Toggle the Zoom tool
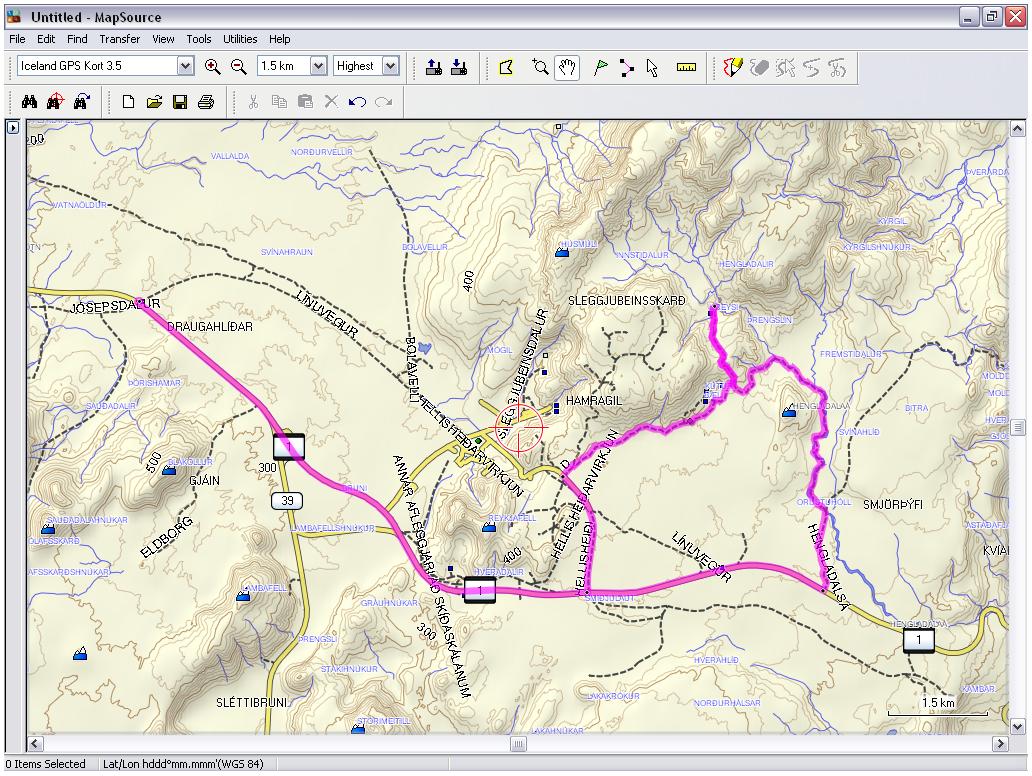Viewport: 1032px width, 776px height. [x=541, y=68]
